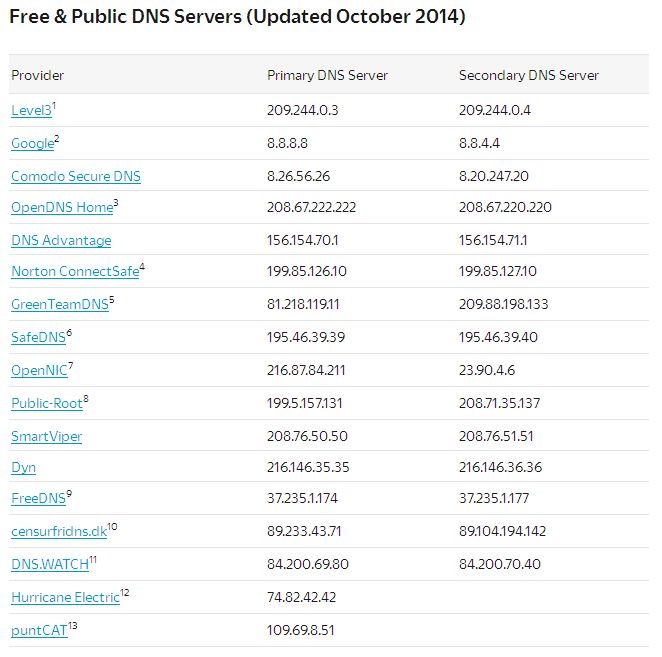Image resolution: width=662 pixels, height=657 pixels.
Task: Select Comodo address 8.26.56.26
Action: point(298,176)
